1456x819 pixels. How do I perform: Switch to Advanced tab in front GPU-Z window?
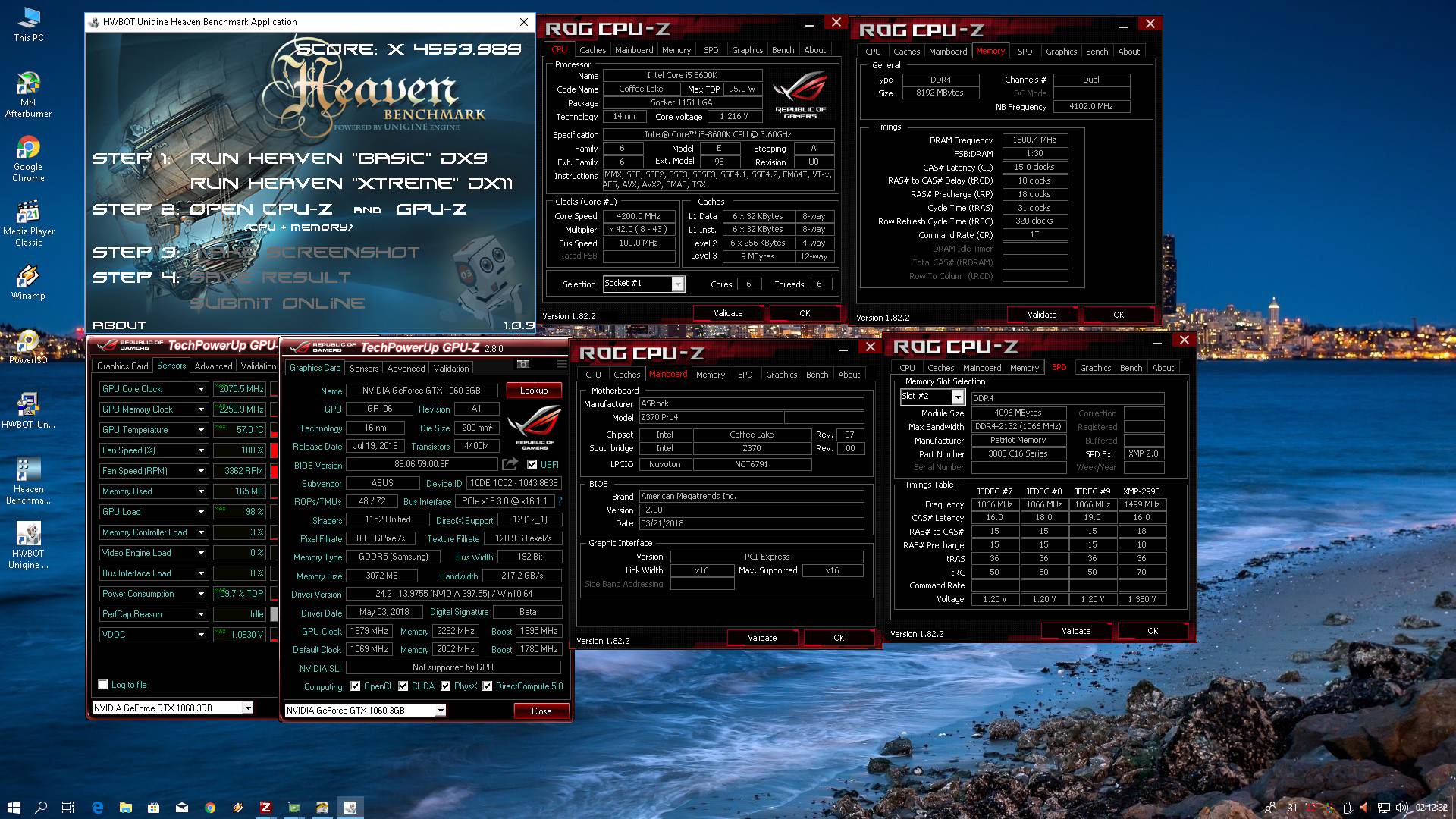[x=406, y=369]
